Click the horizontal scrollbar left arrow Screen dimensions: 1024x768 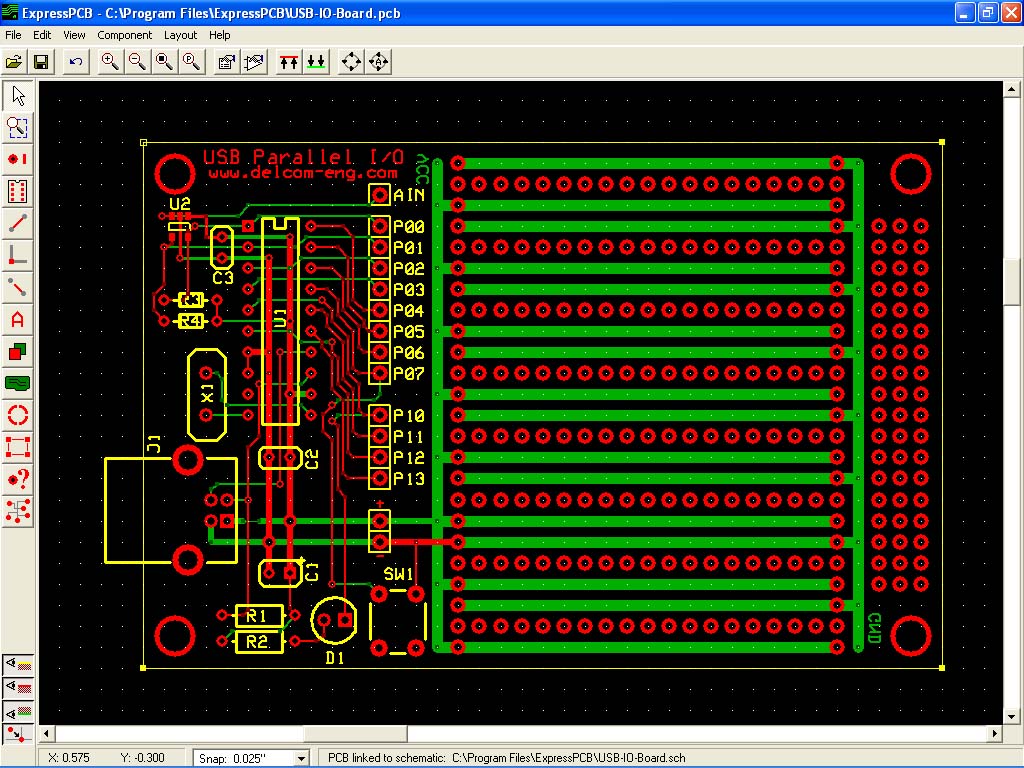tap(46, 734)
